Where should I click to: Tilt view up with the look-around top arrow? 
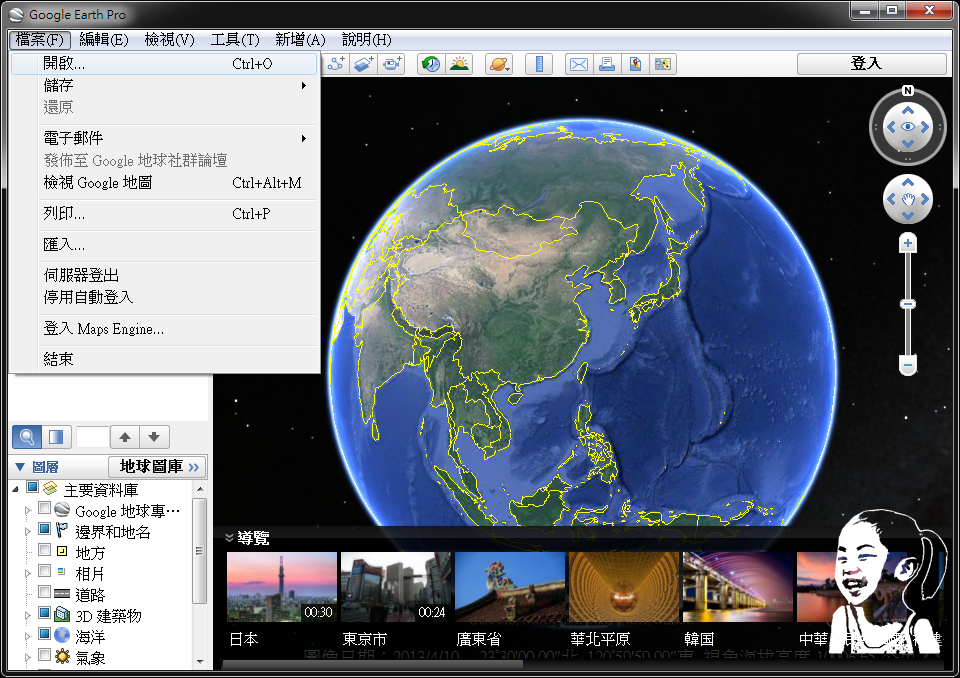click(x=908, y=110)
